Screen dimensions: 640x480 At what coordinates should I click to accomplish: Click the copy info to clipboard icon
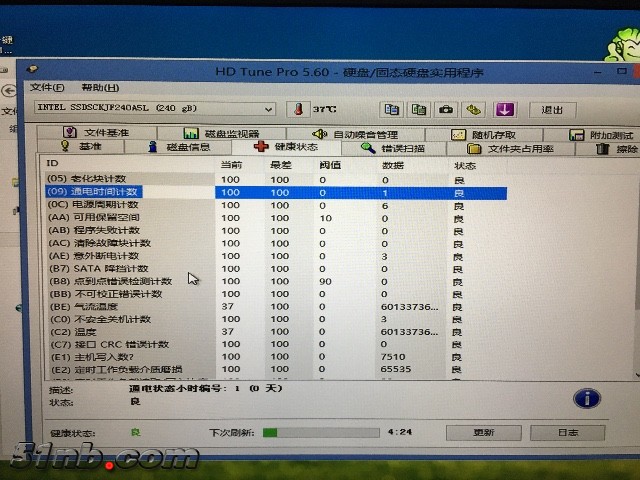pos(392,109)
